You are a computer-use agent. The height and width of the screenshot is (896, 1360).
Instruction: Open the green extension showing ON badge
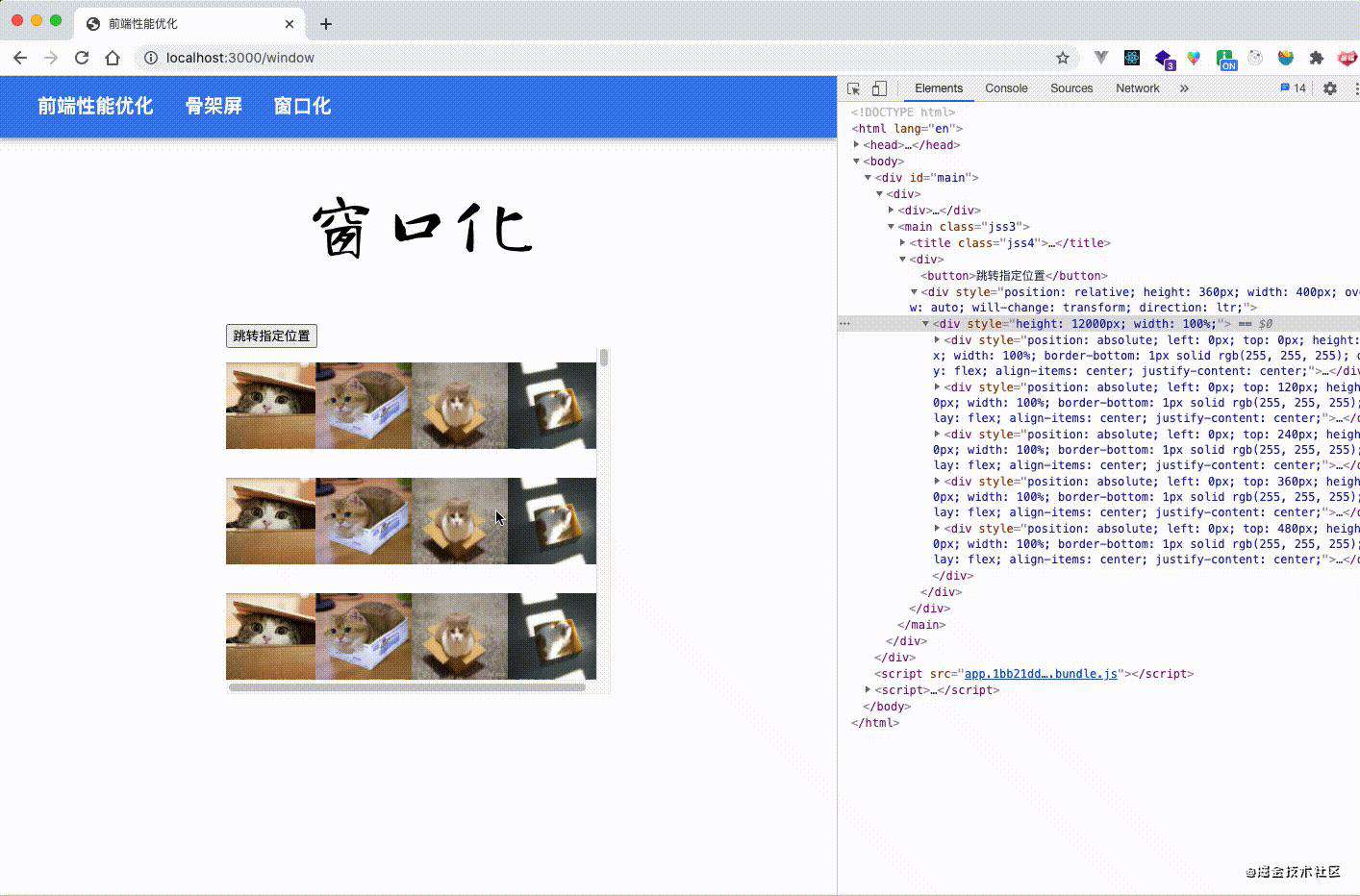[x=1225, y=60]
